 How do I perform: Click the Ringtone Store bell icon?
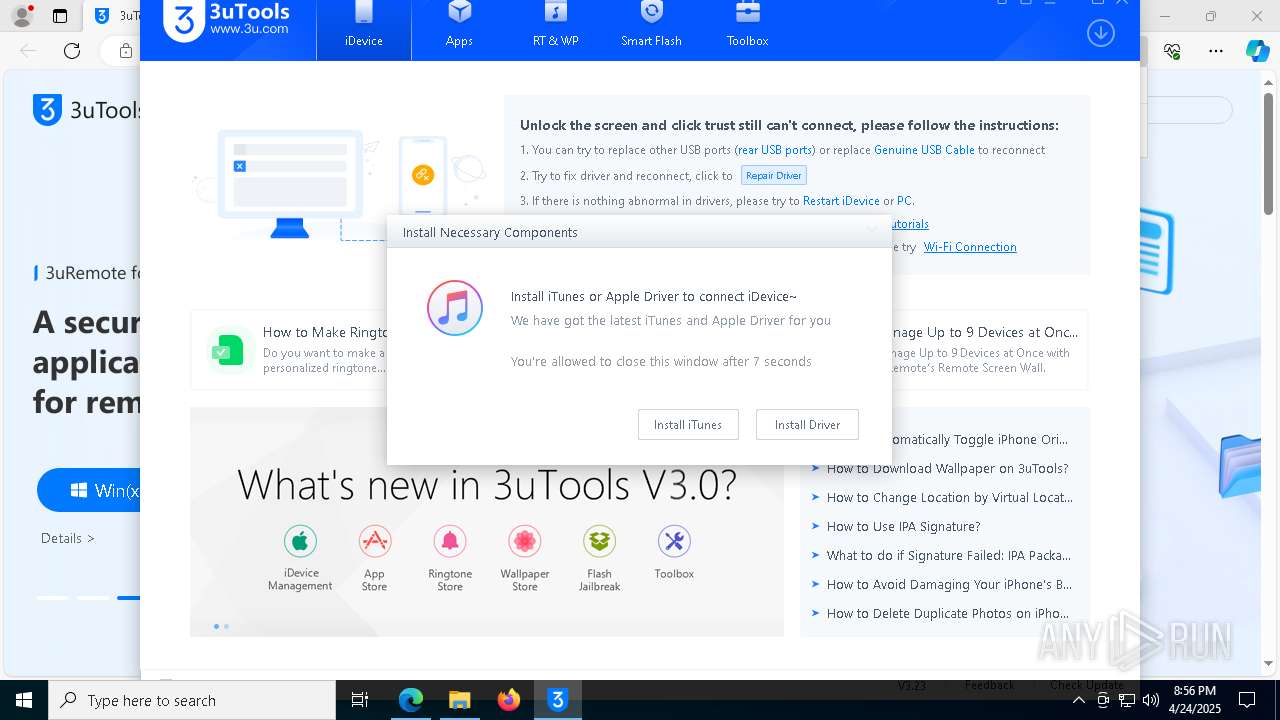click(450, 542)
